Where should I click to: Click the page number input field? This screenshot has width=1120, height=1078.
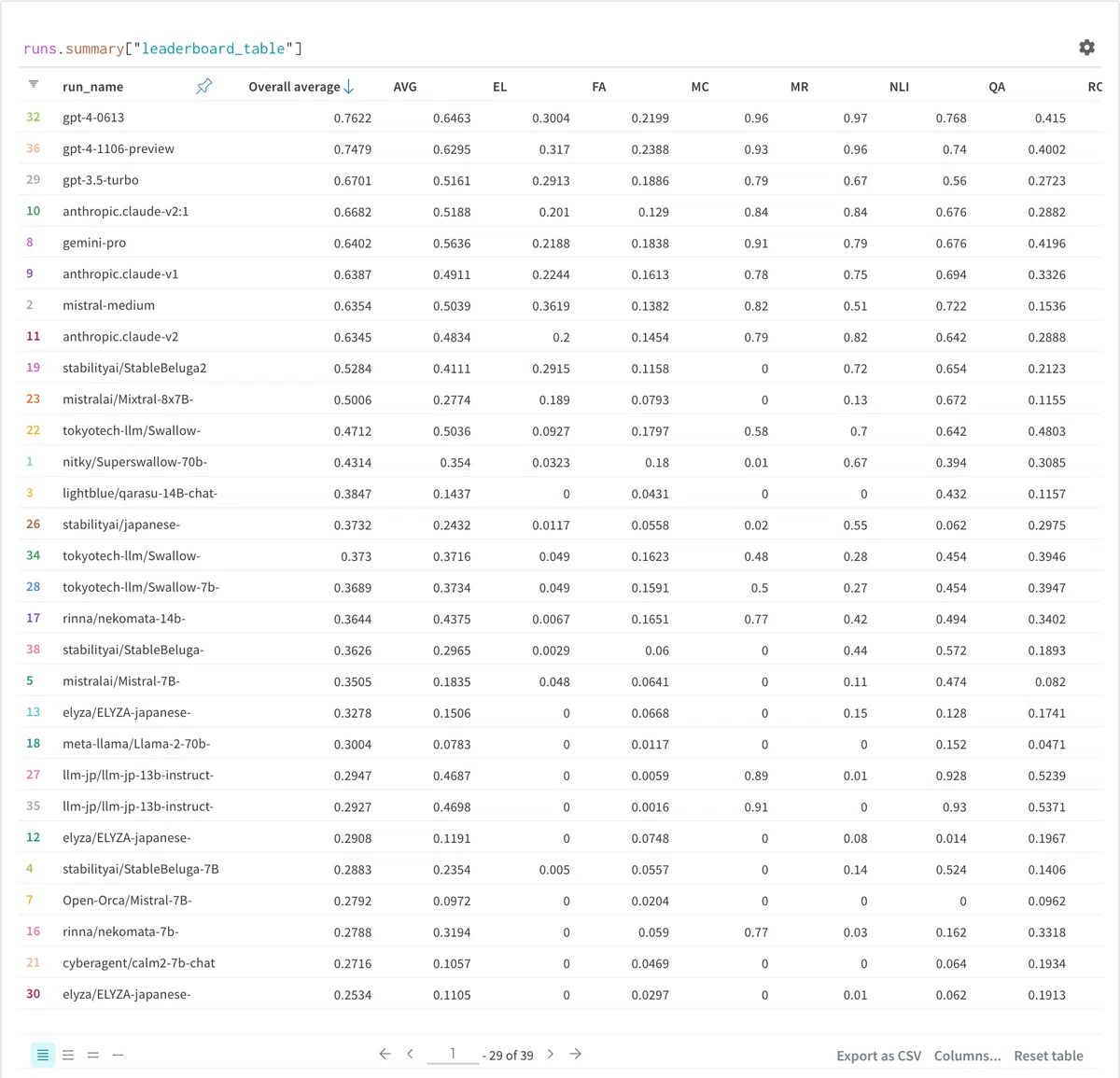(x=453, y=1054)
